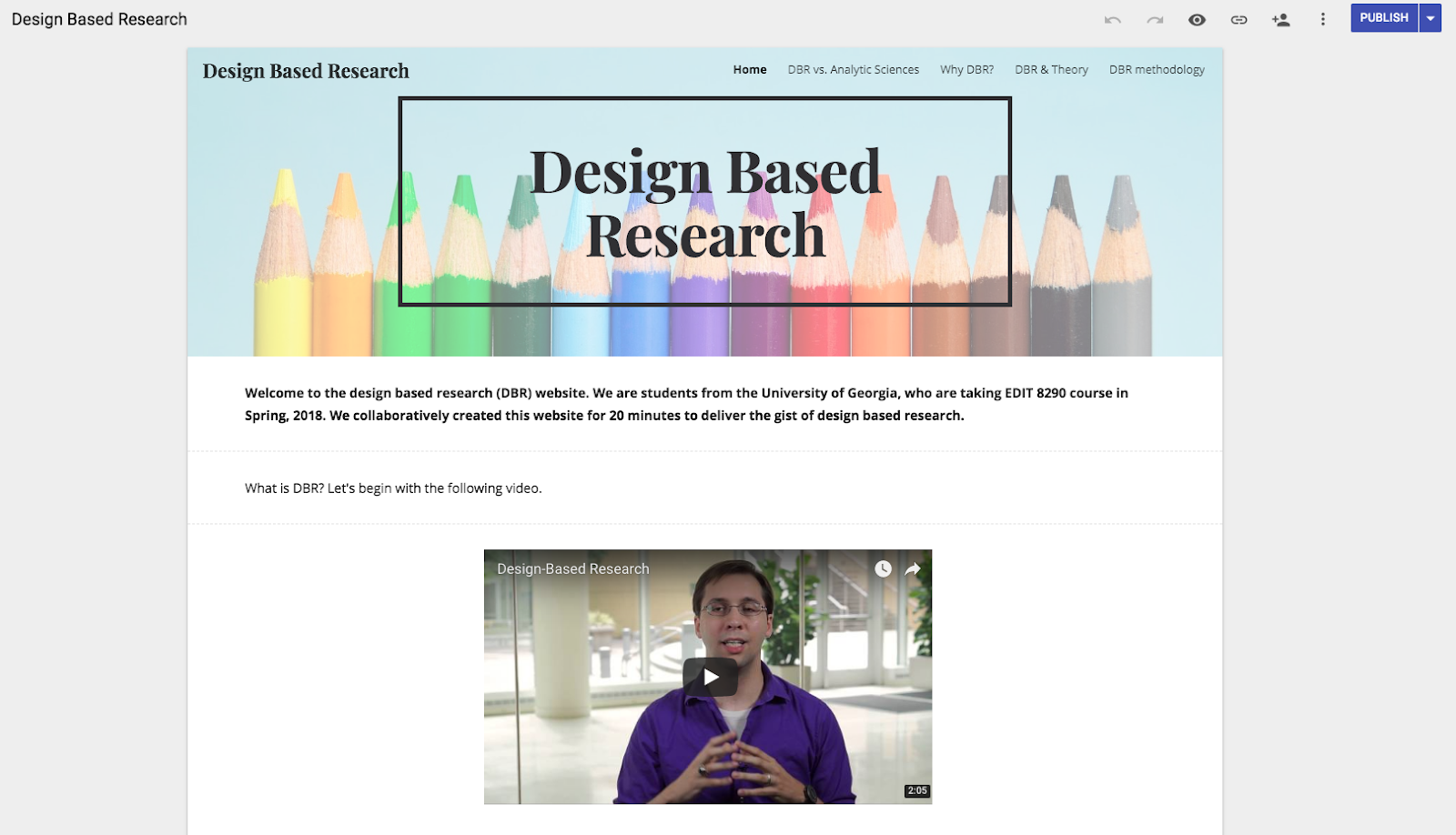The image size is (1456, 835).
Task: Copy the published site link icon
Action: click(1239, 19)
